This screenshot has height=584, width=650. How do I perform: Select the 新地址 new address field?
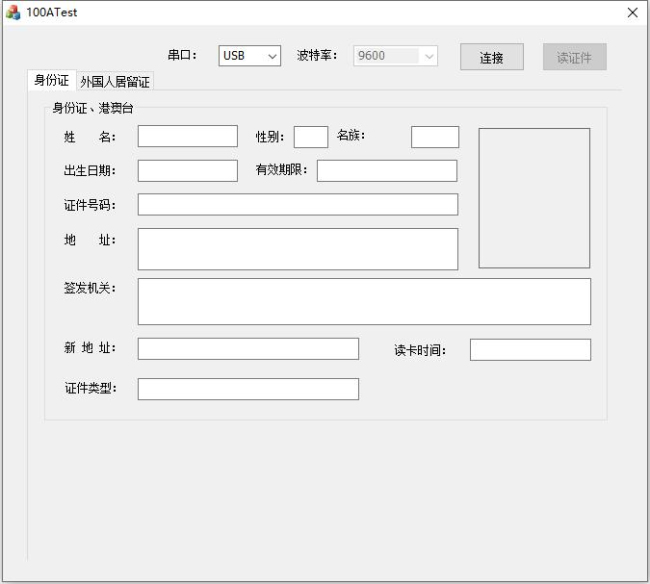[x=247, y=348]
